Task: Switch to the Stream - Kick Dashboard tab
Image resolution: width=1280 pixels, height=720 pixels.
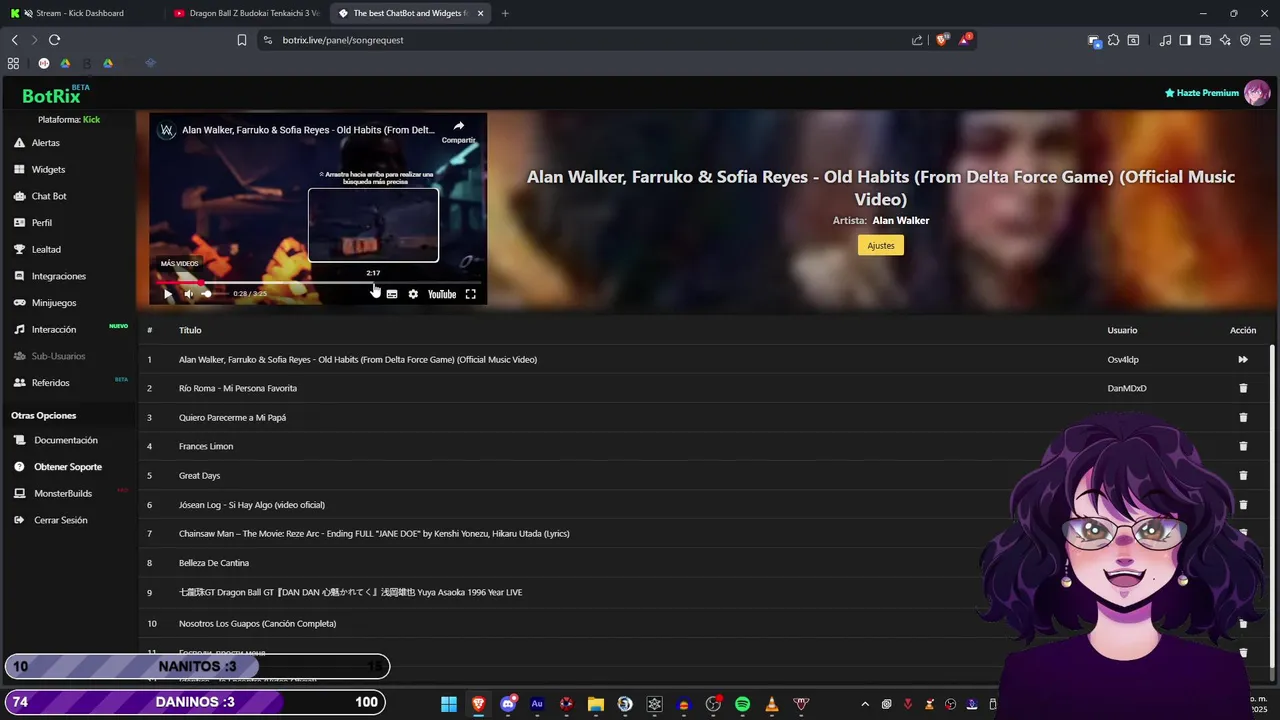Action: coord(80,13)
